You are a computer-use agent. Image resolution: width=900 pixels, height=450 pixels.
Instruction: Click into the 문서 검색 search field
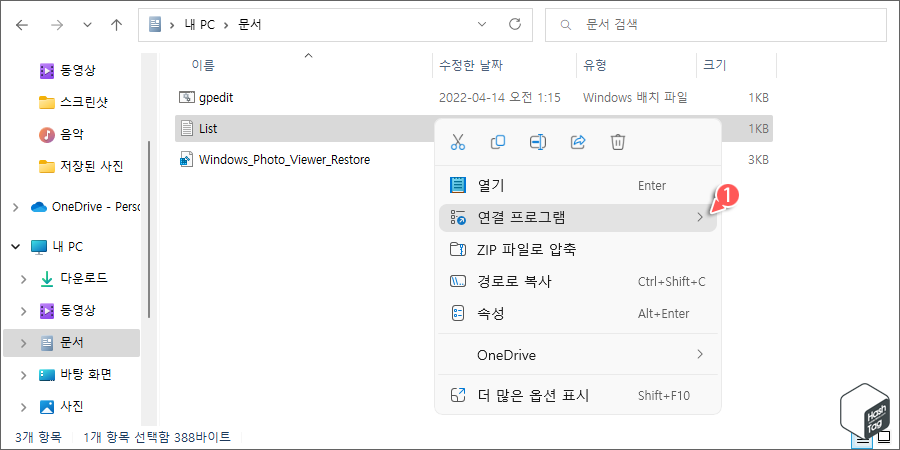coord(715,25)
